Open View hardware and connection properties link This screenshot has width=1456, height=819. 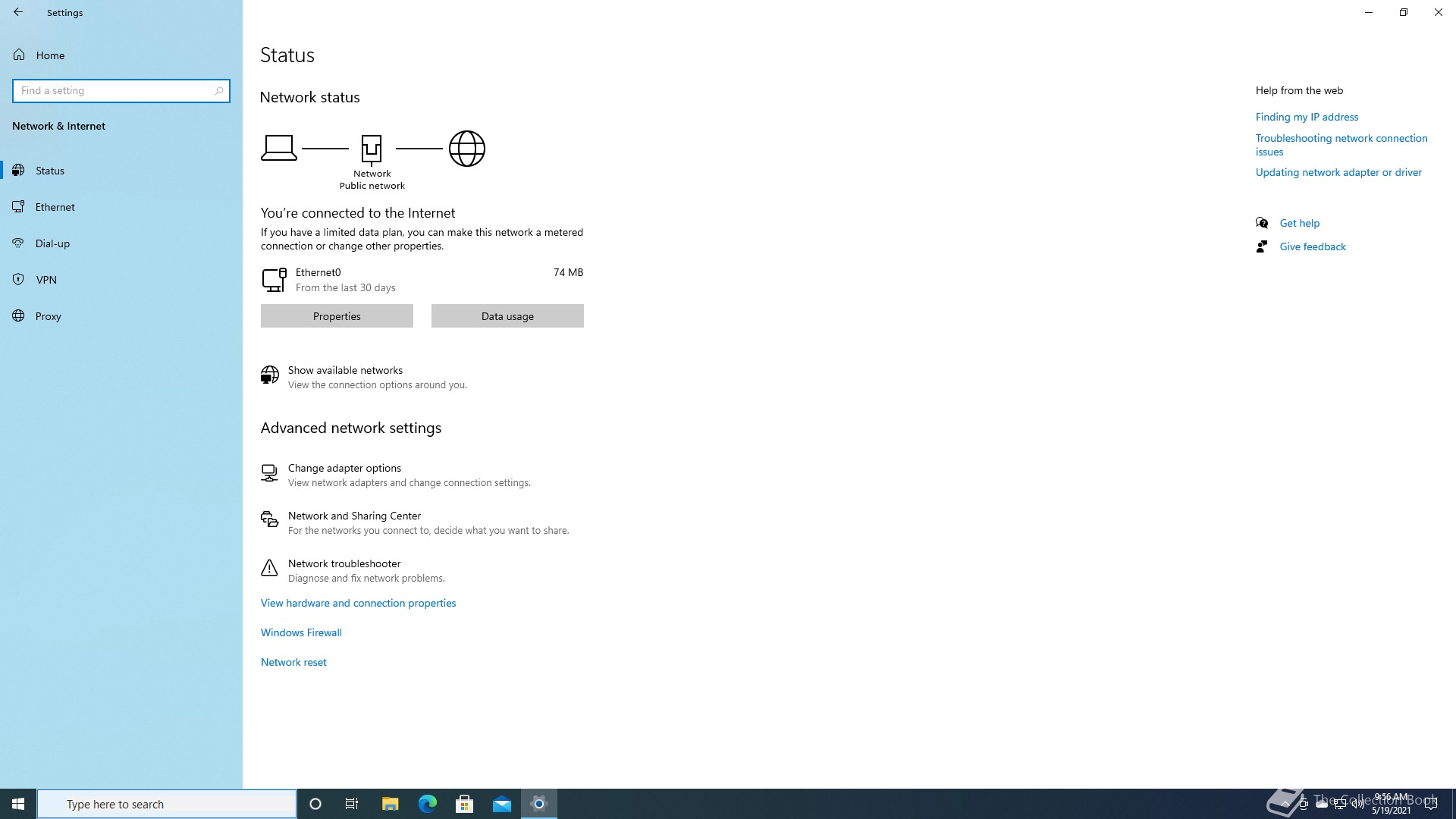[358, 604]
